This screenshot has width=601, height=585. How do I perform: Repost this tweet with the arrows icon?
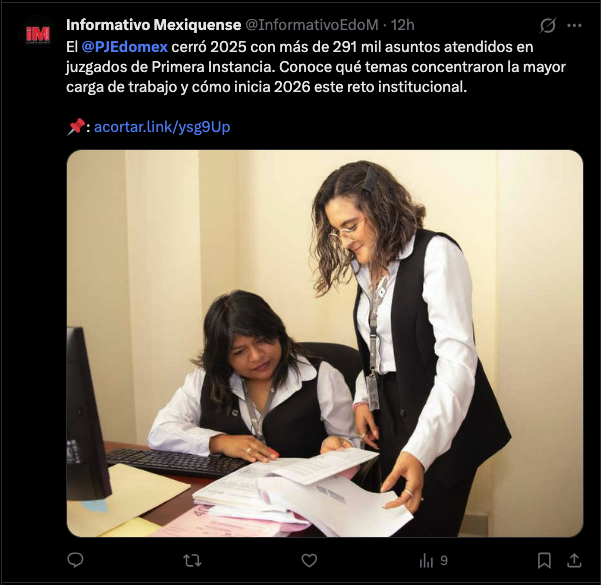[192, 561]
